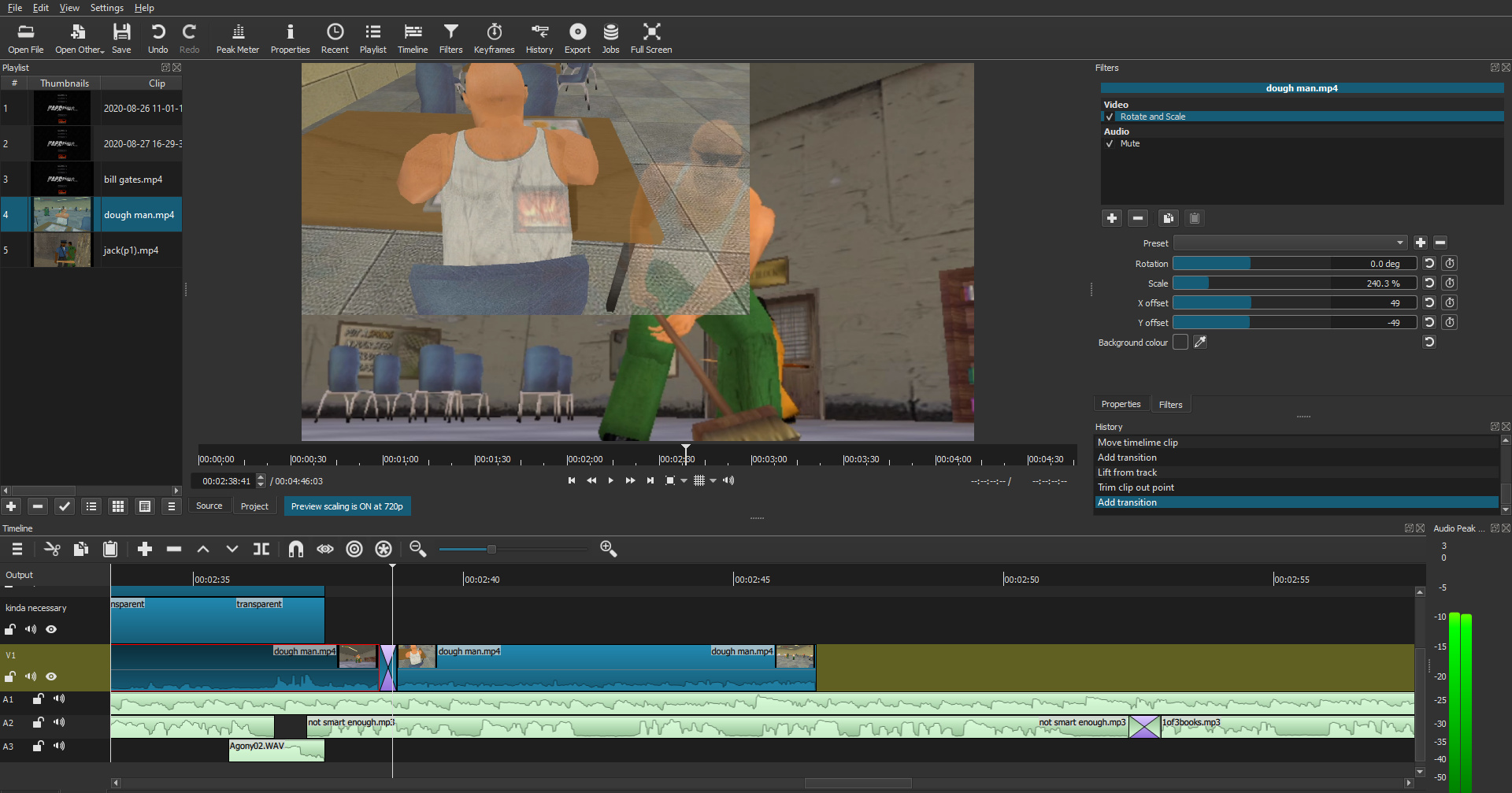Image resolution: width=1512 pixels, height=793 pixels.
Task: Toggle the Mute audio filter checkbox
Action: 1110,143
